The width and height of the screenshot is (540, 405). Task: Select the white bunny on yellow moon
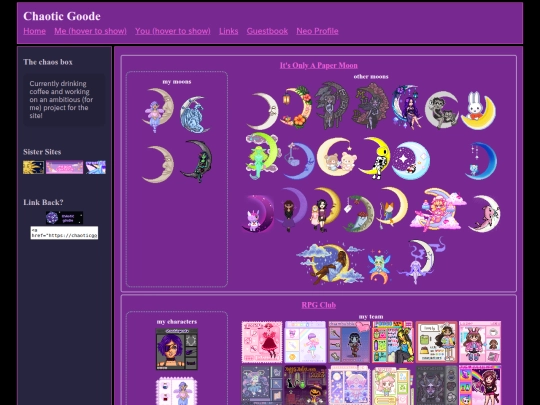pos(478,110)
